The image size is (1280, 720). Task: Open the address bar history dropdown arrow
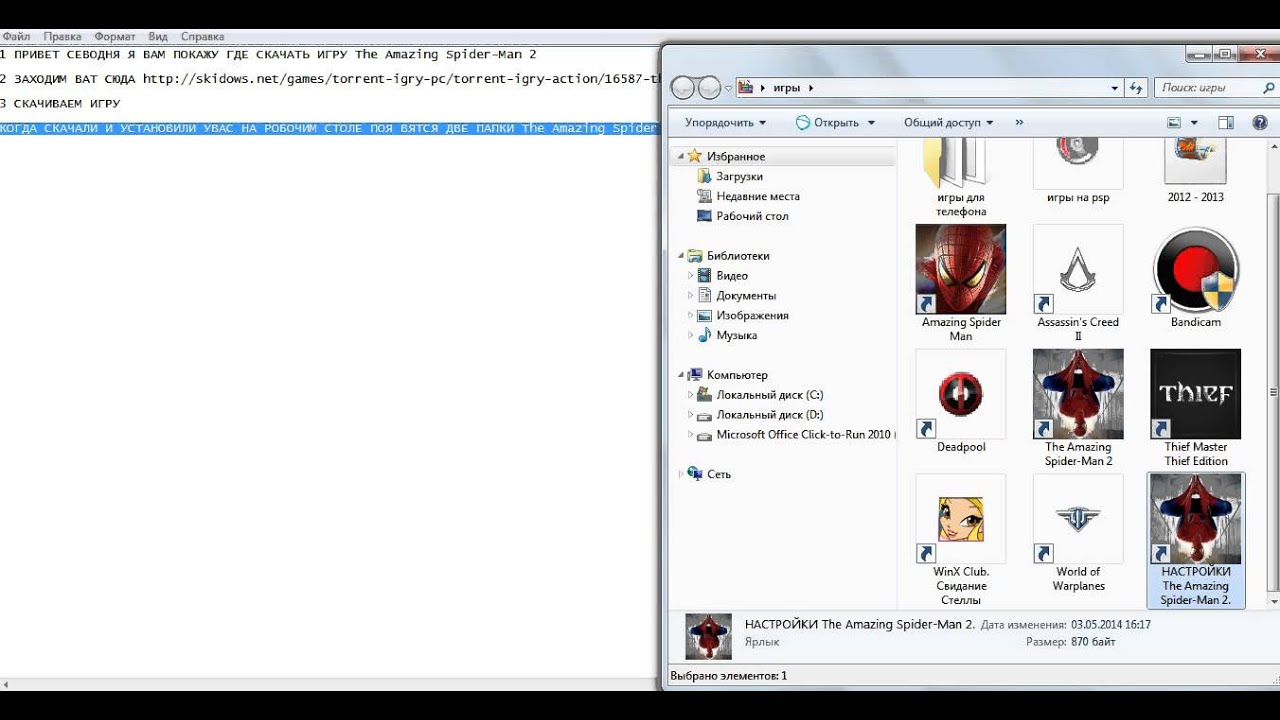click(x=1115, y=88)
